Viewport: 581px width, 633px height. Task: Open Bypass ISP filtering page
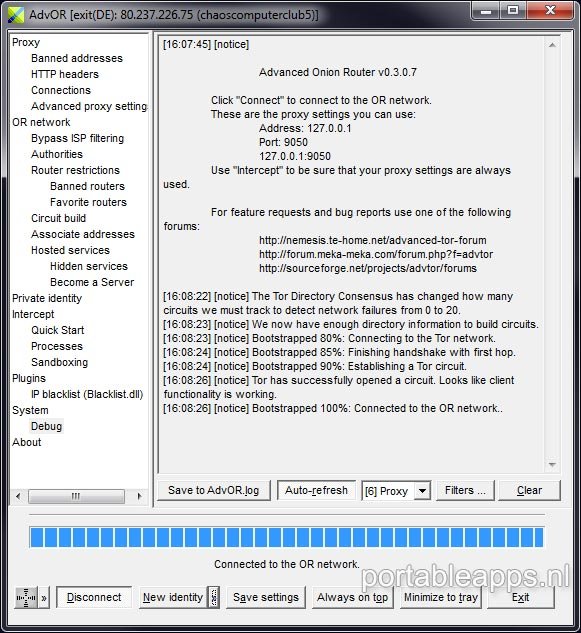77,138
